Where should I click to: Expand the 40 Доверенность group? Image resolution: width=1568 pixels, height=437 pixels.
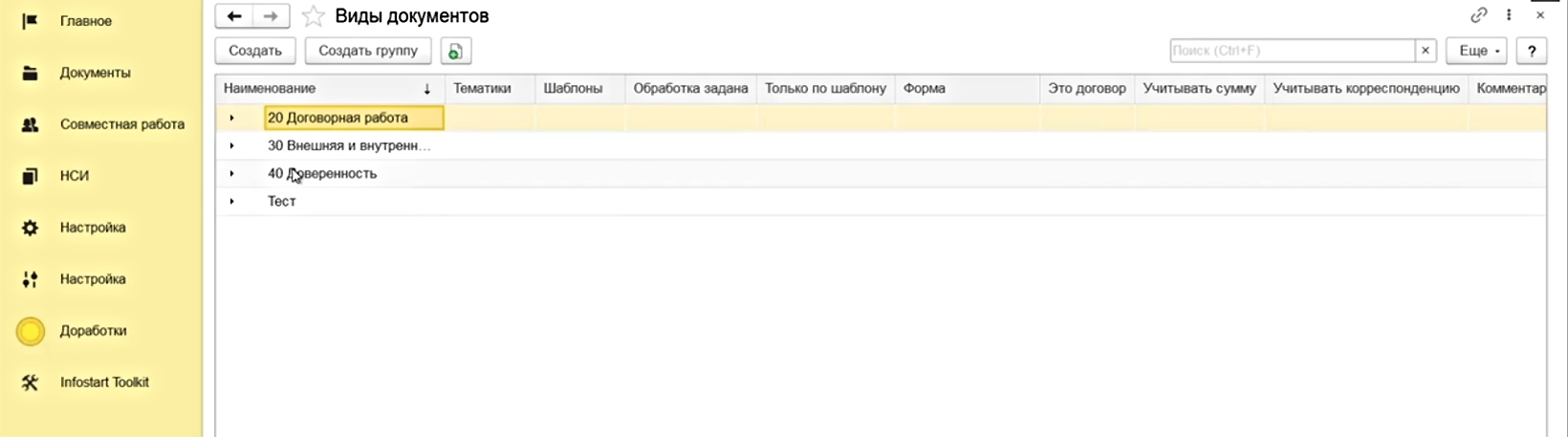[232, 173]
